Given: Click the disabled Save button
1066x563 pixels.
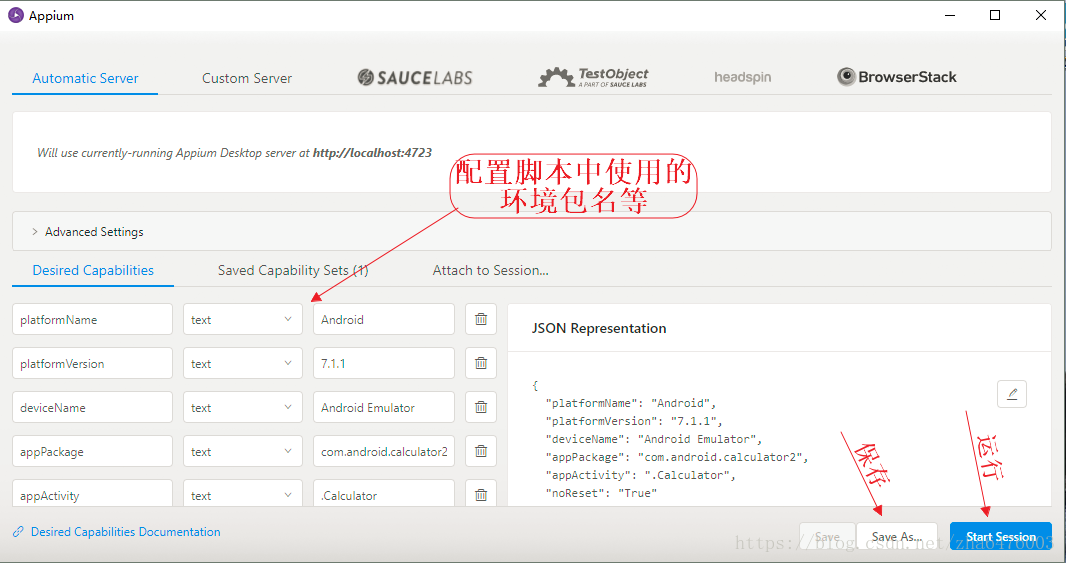Looking at the screenshot, I should coord(827,536).
